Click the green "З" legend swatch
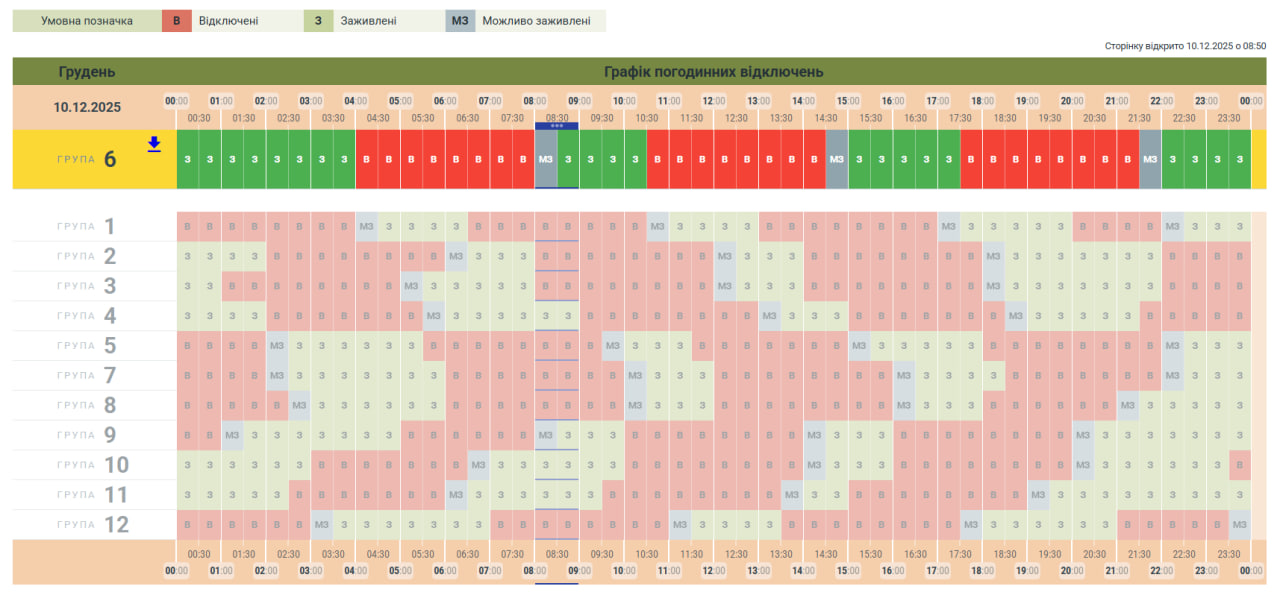This screenshot has width=1280, height=595. click(x=318, y=21)
